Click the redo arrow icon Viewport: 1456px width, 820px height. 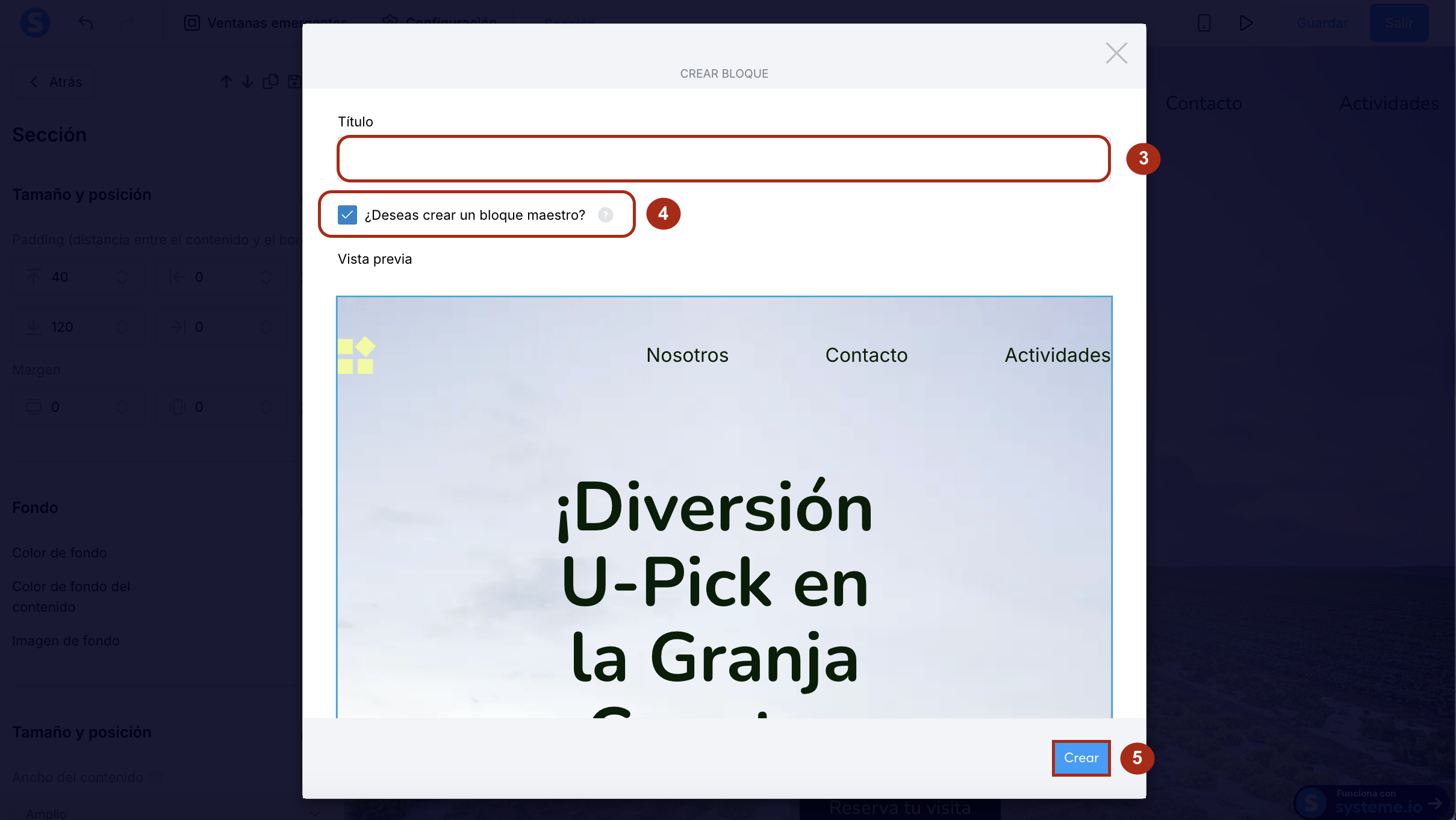127,23
